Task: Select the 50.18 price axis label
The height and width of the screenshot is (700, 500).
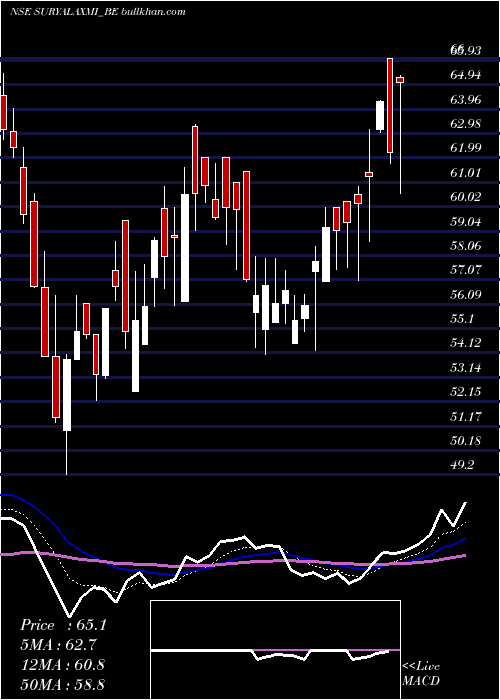Action: [x=467, y=441]
